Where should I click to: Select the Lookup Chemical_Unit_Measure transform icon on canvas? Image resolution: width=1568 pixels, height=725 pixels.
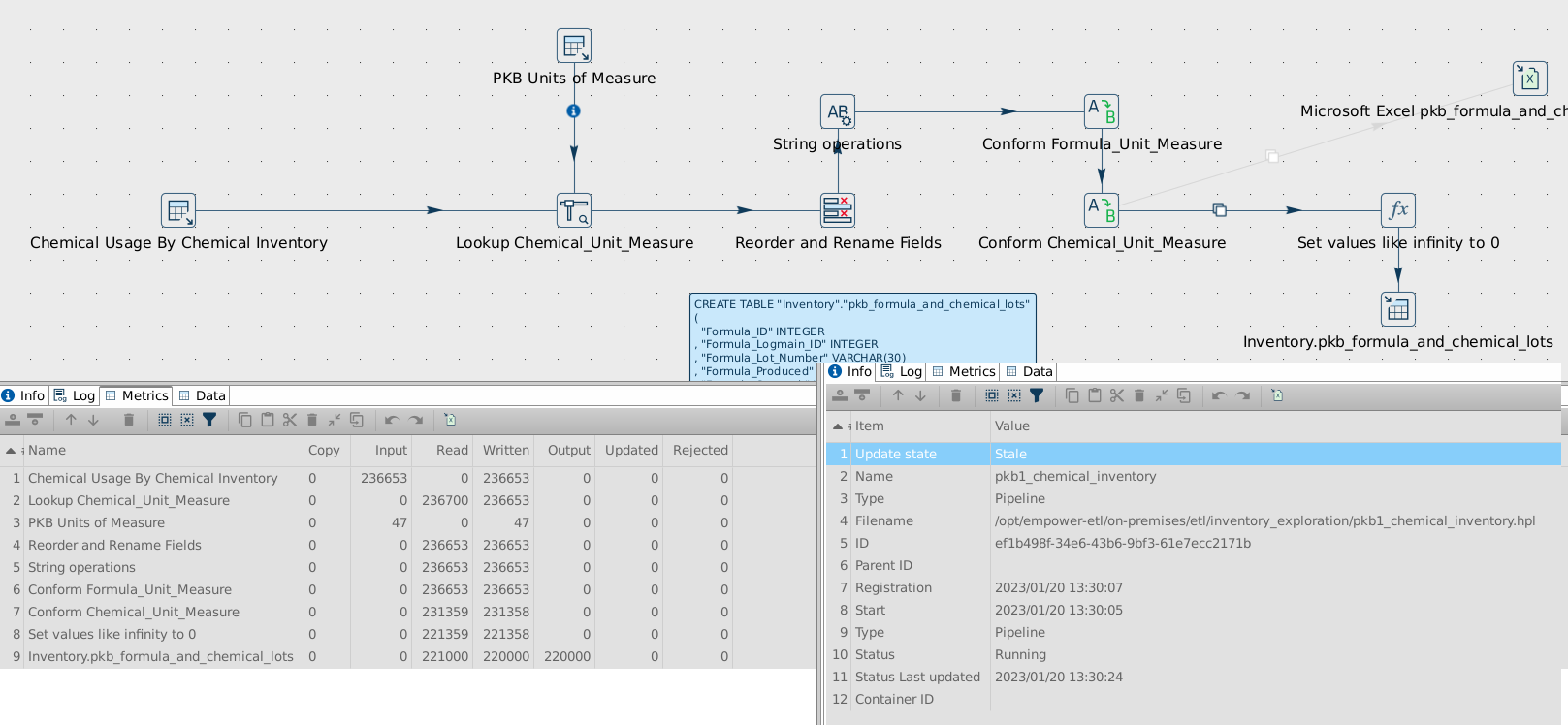[574, 210]
